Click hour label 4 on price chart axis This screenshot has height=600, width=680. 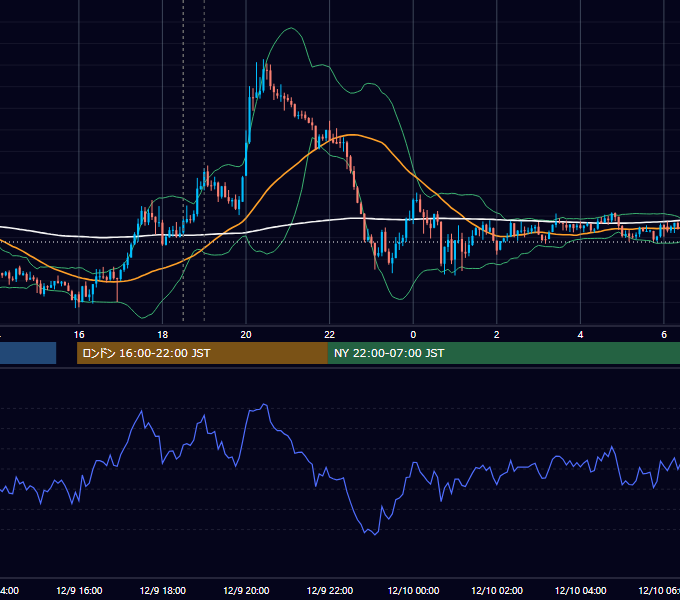tap(580, 335)
